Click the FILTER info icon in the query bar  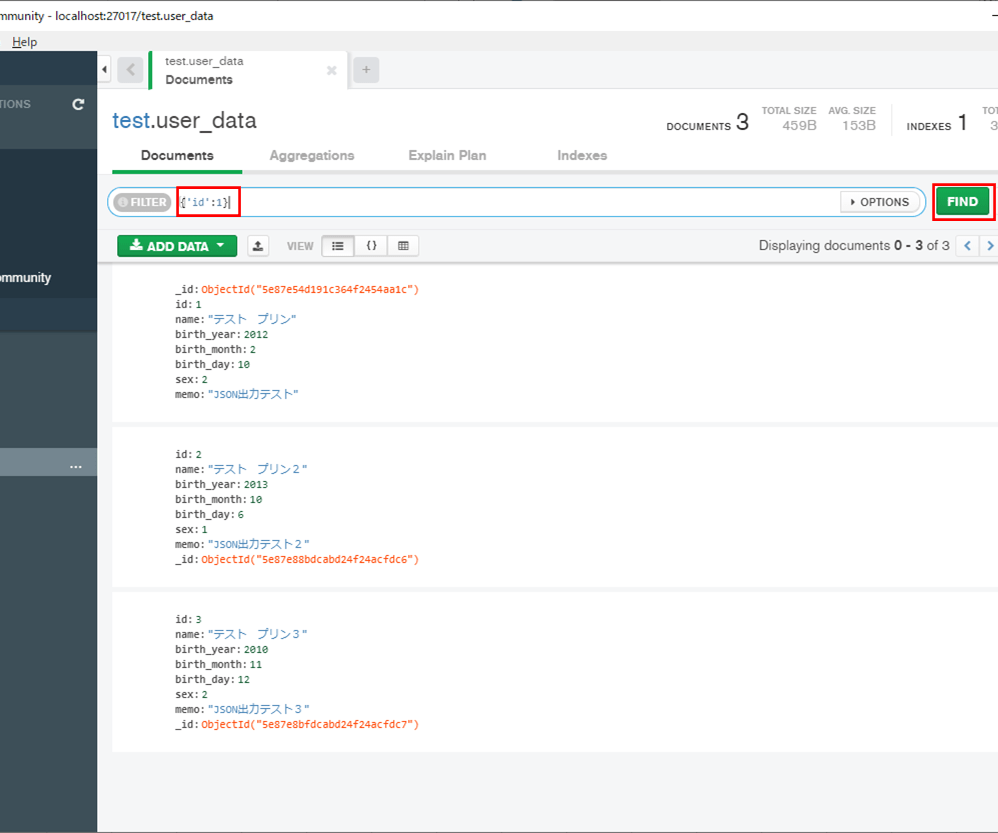click(x=122, y=201)
